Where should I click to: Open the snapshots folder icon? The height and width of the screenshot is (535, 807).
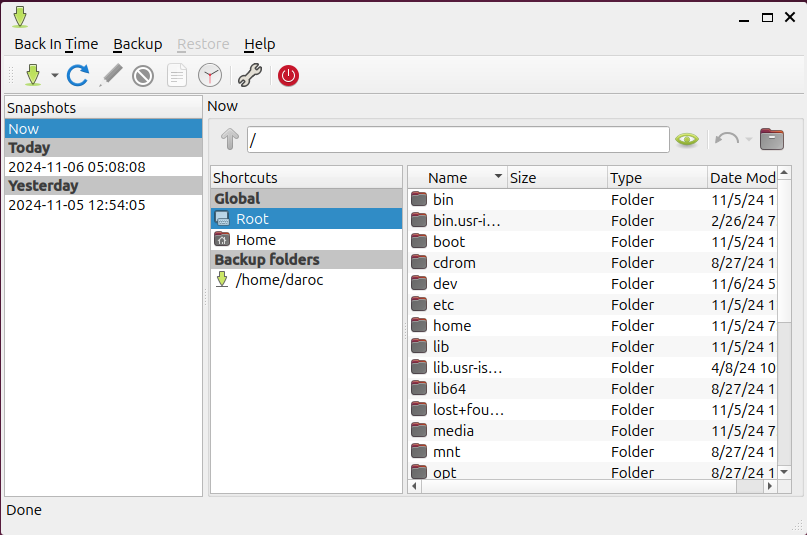pos(771,139)
